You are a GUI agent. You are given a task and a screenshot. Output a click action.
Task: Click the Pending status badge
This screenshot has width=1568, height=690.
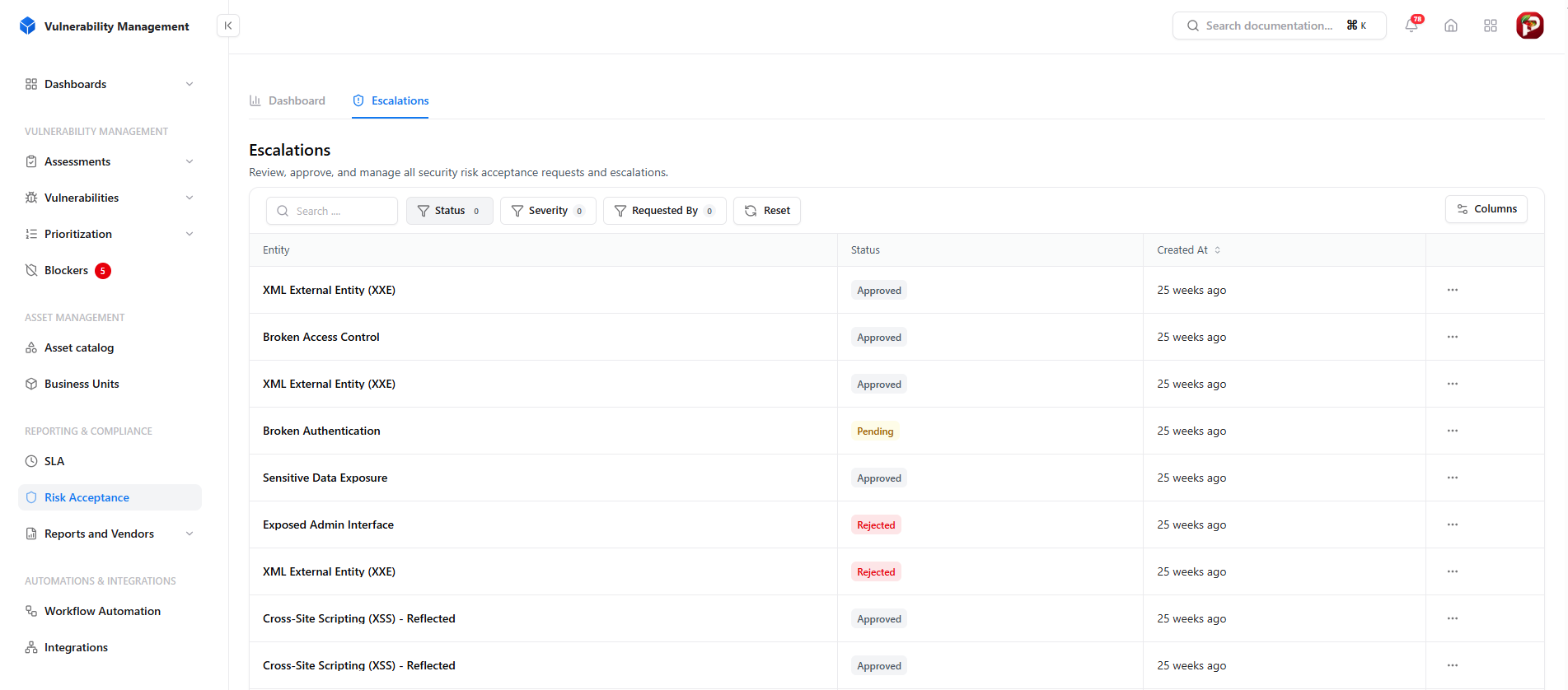[875, 431]
